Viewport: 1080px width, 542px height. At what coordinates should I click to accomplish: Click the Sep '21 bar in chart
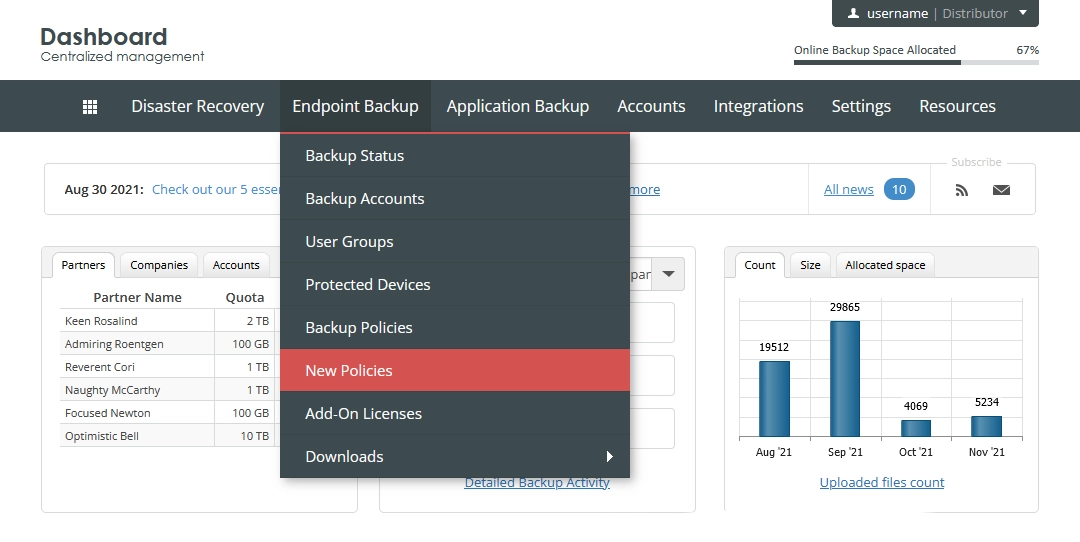[x=844, y=379]
